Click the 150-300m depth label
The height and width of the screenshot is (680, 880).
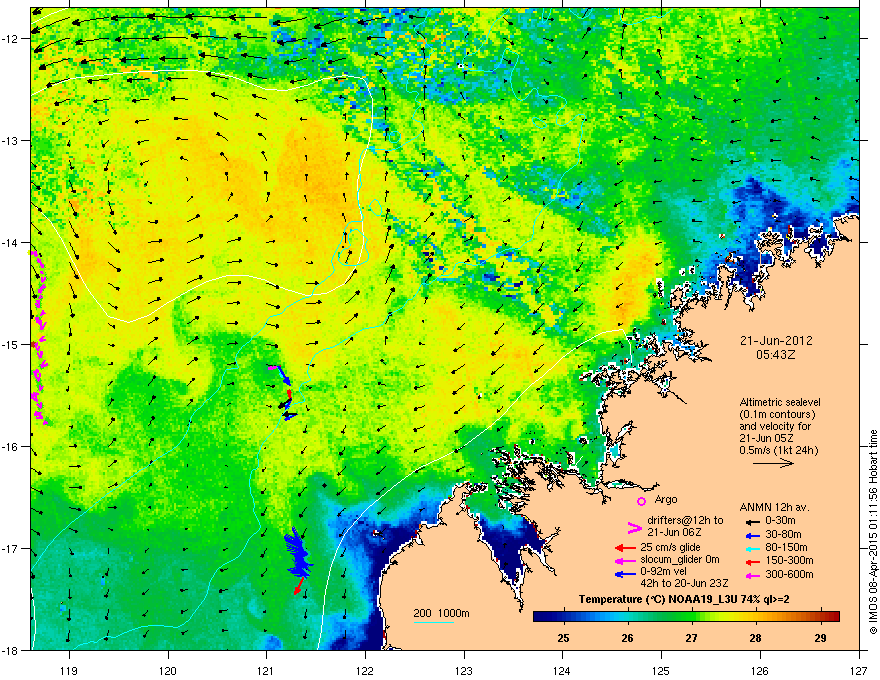789,561
